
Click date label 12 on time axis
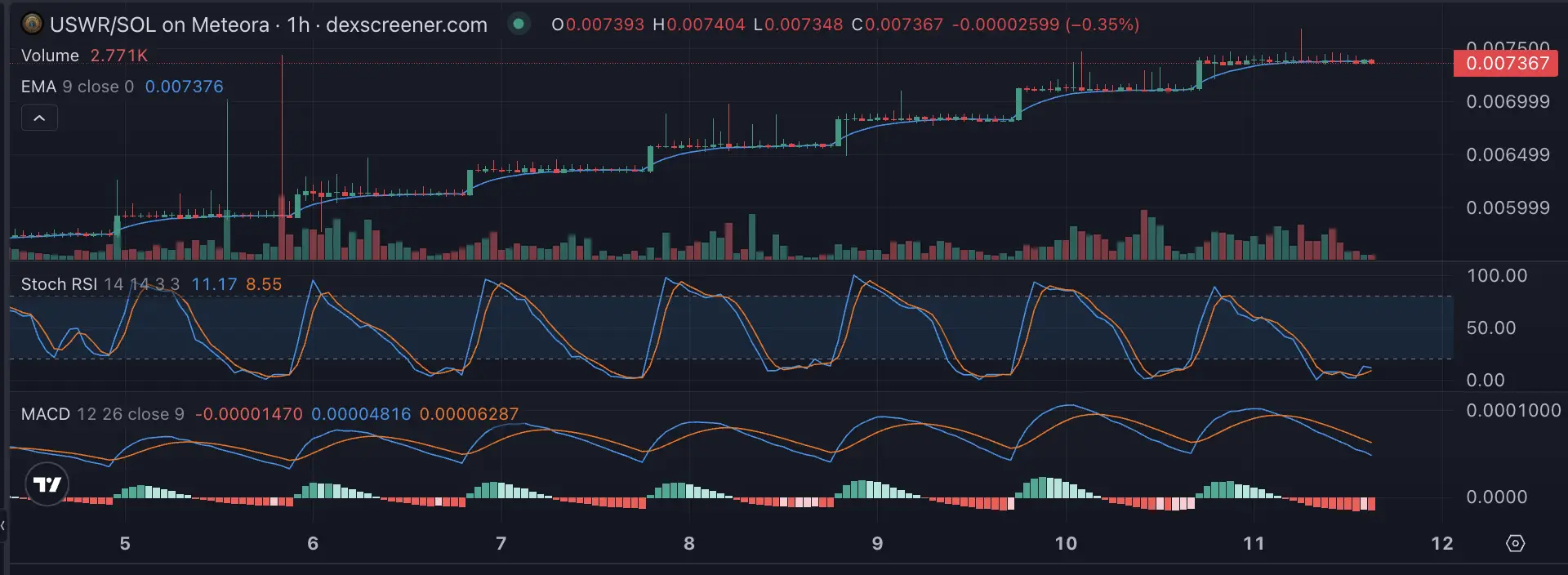(x=1442, y=544)
